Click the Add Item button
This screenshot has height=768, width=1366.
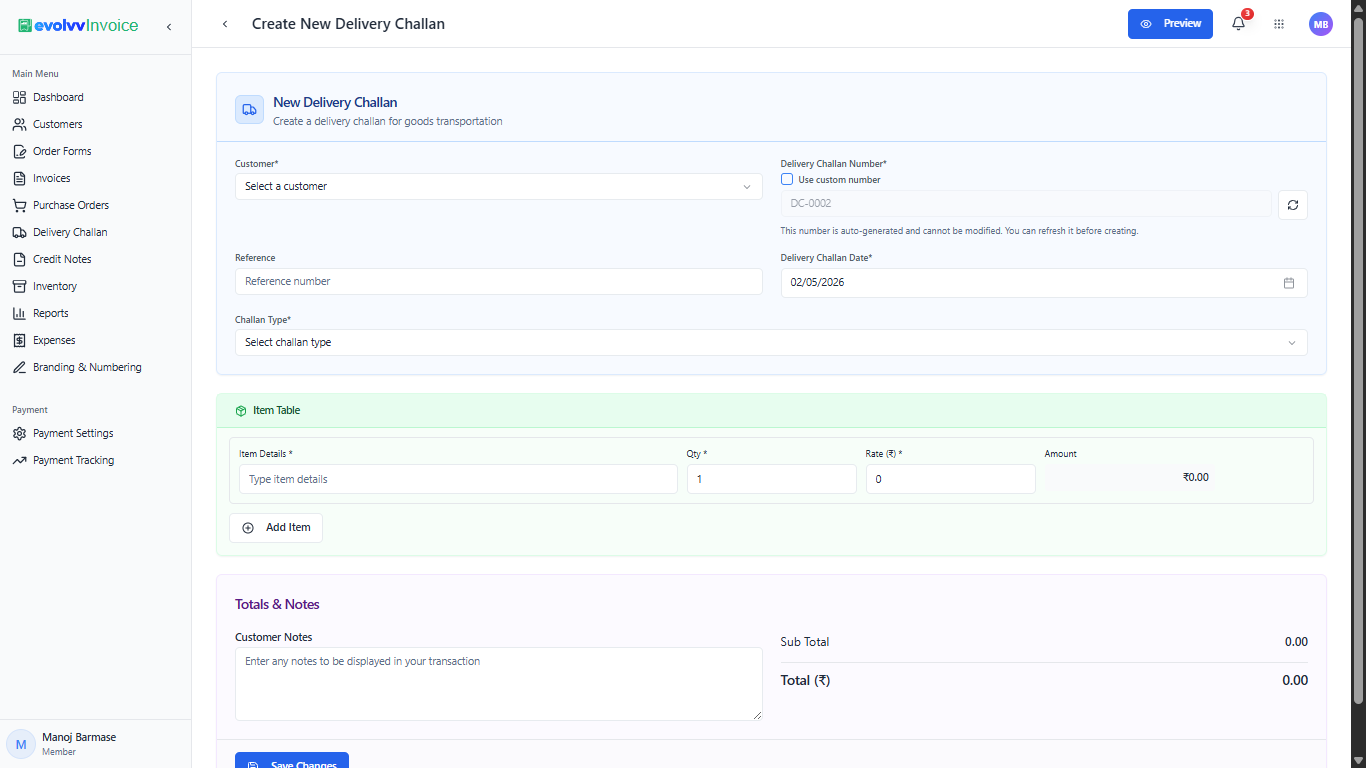pyautogui.click(x=276, y=528)
